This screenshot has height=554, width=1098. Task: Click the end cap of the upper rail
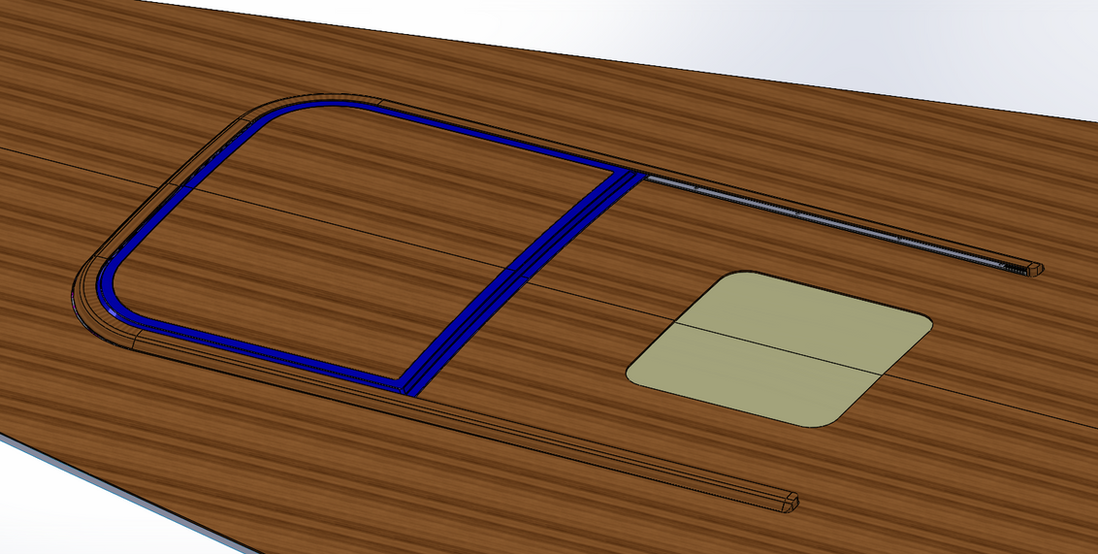[1035, 269]
